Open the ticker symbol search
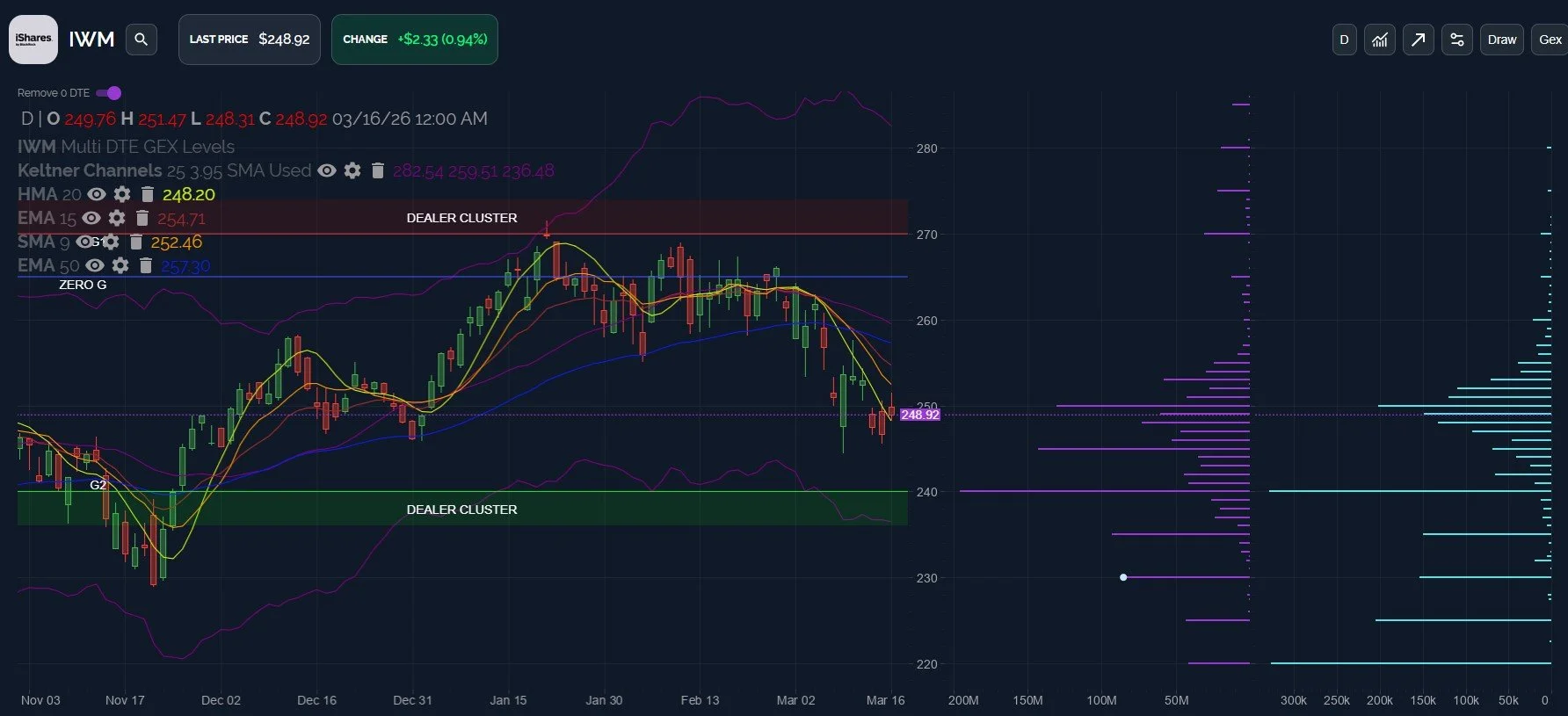1568x716 pixels. point(141,40)
